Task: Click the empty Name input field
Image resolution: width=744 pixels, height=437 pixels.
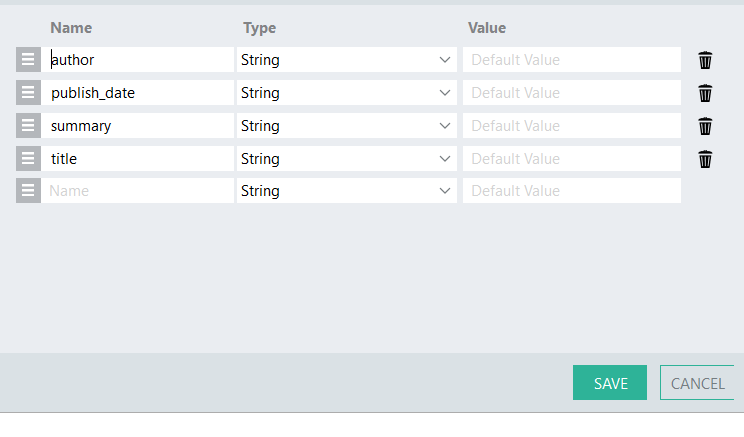Action: (138, 191)
